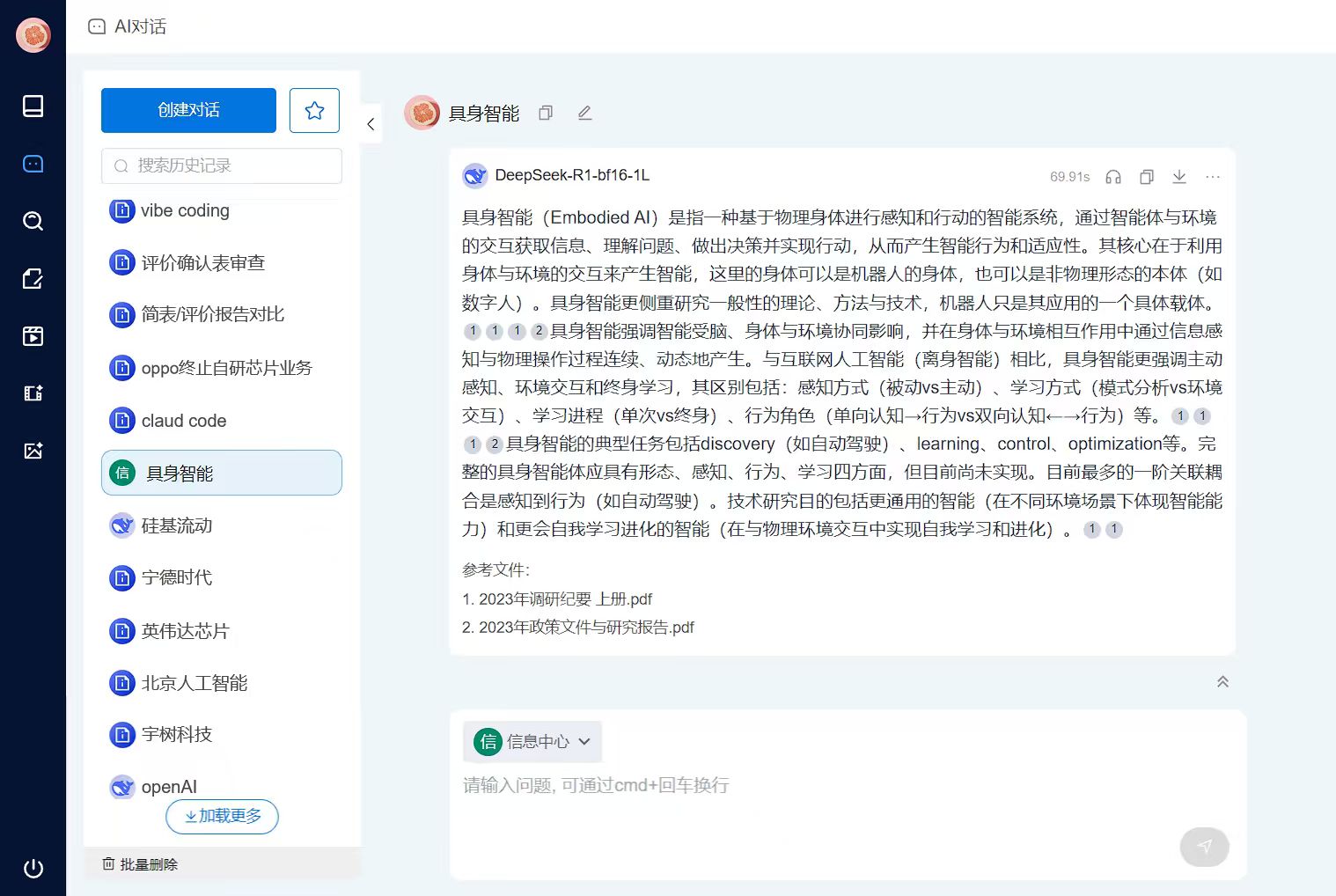Copy the conversation title 具身智能
Image resolution: width=1336 pixels, height=896 pixels.
click(545, 113)
